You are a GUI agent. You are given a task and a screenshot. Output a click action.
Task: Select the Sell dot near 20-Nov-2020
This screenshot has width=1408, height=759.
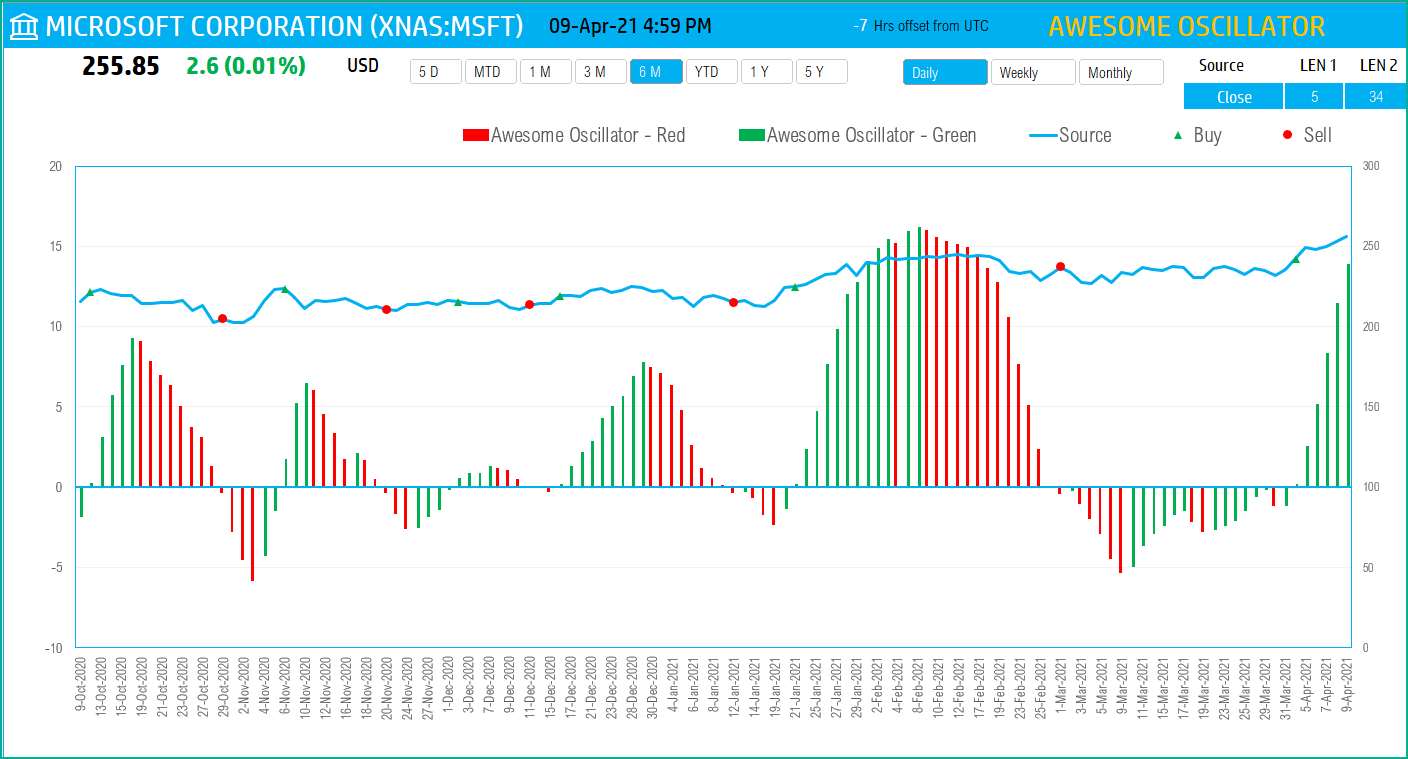click(x=386, y=309)
